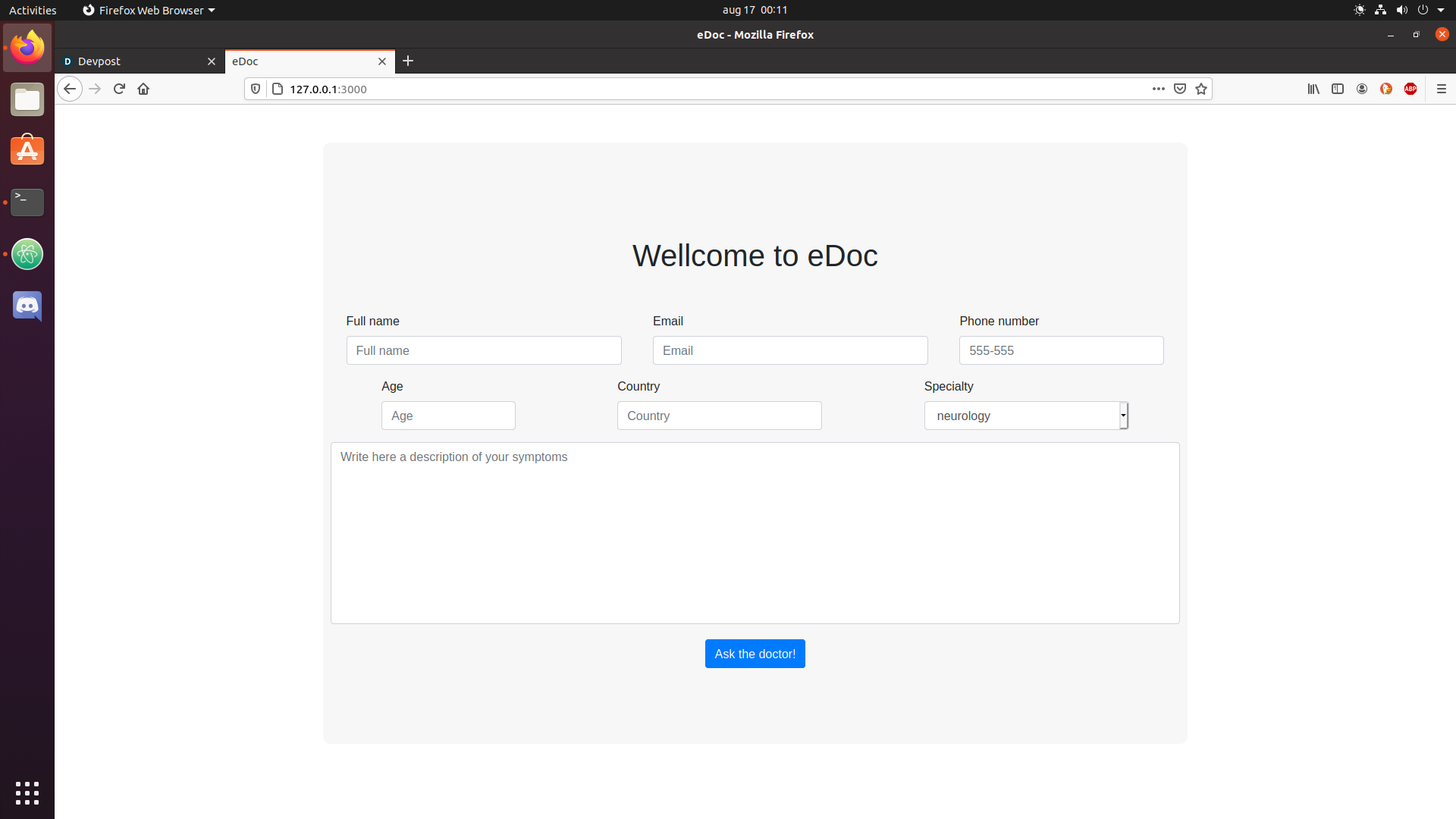Open the page actions three-dots menu

[x=1158, y=89]
